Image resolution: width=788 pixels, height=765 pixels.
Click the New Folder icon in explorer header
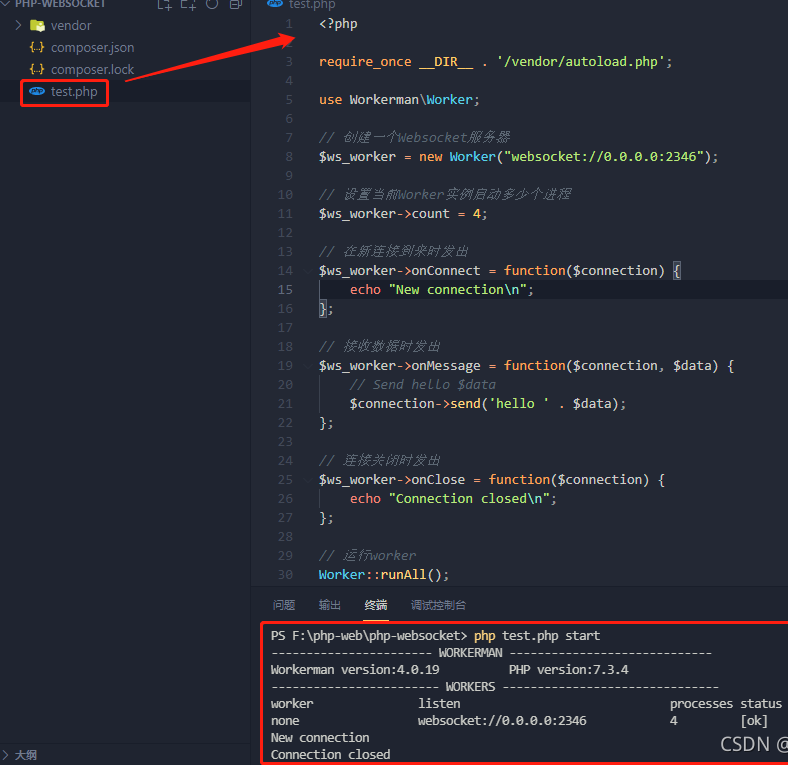coord(188,5)
